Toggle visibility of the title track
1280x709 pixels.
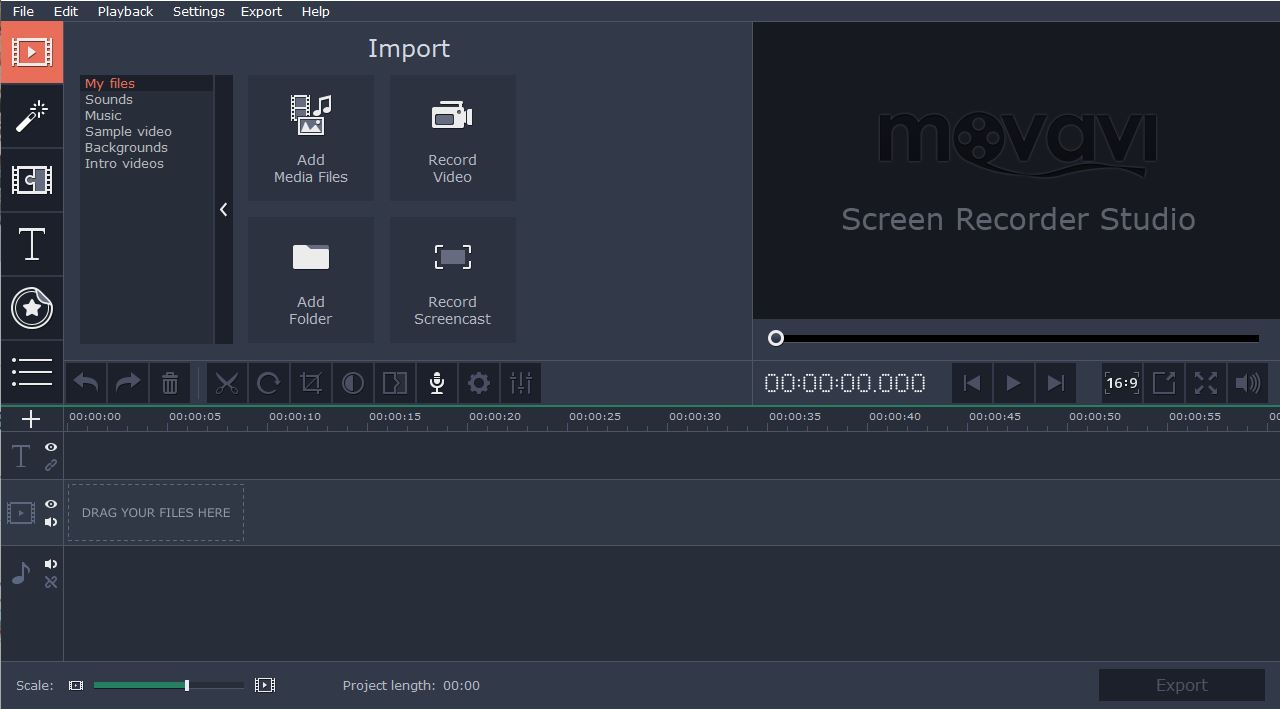(x=51, y=447)
